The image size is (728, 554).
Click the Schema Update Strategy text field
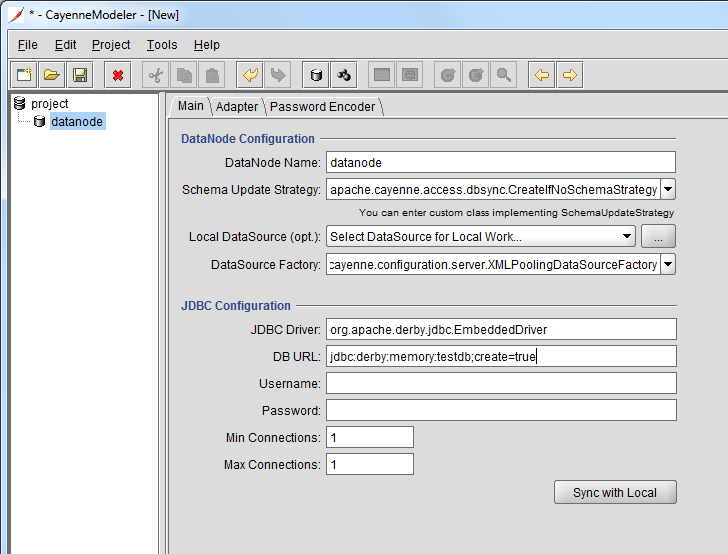[493, 189]
